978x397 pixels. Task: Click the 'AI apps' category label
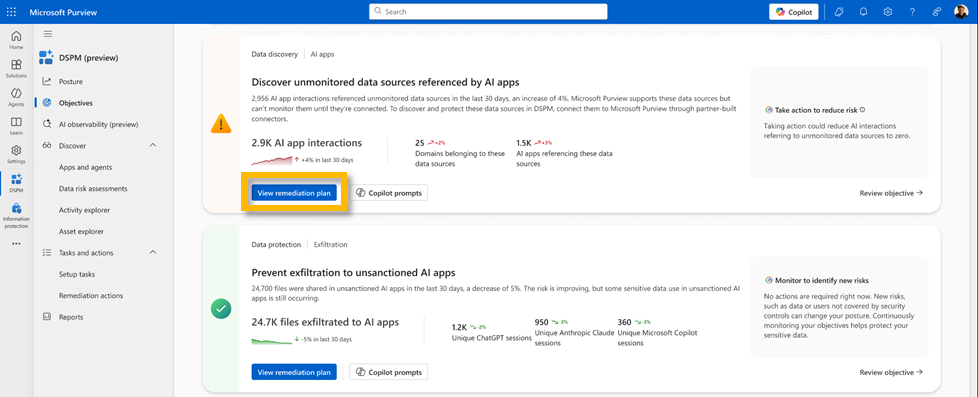[322, 54]
